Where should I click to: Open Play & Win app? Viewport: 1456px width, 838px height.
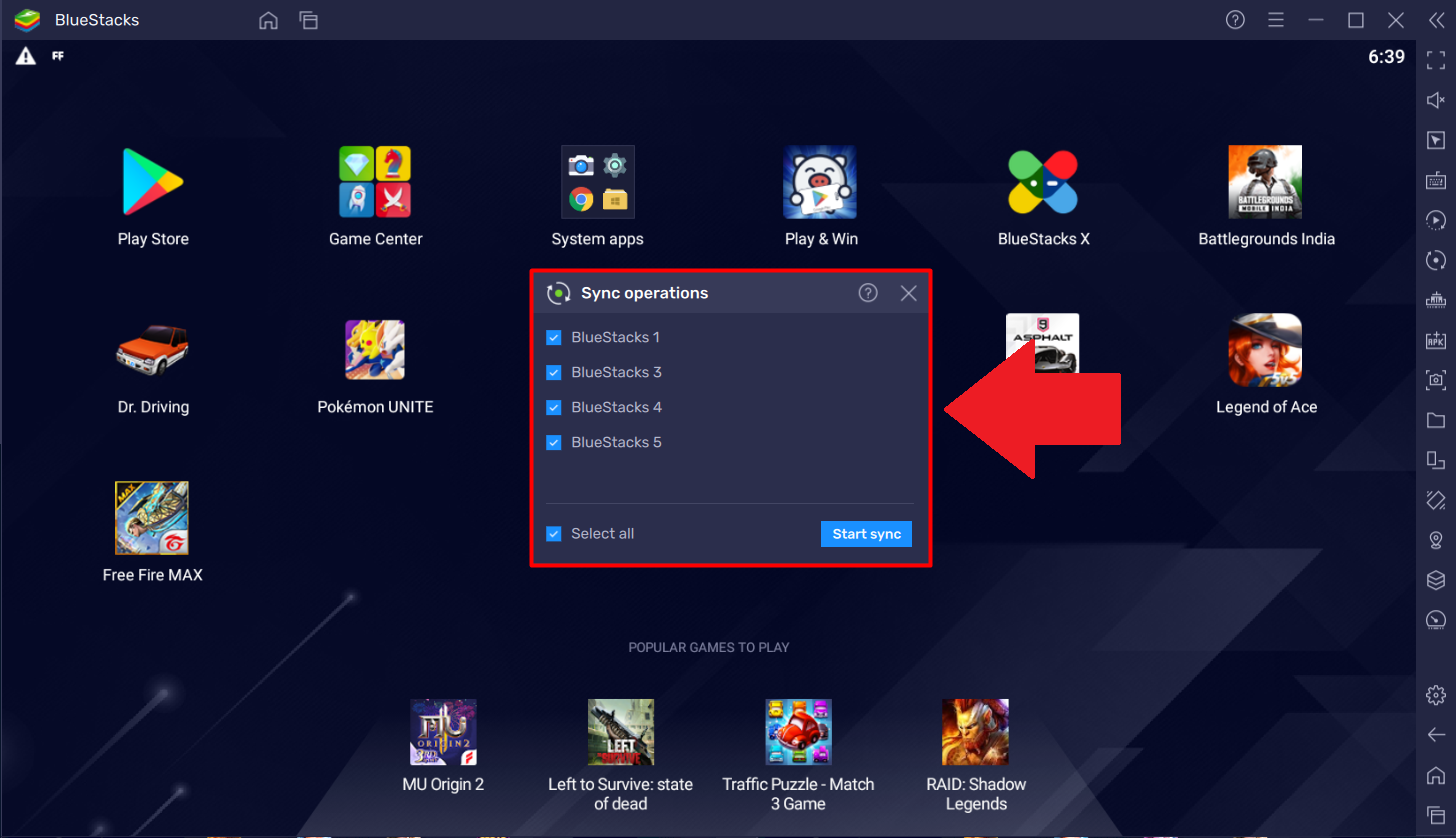click(820, 182)
